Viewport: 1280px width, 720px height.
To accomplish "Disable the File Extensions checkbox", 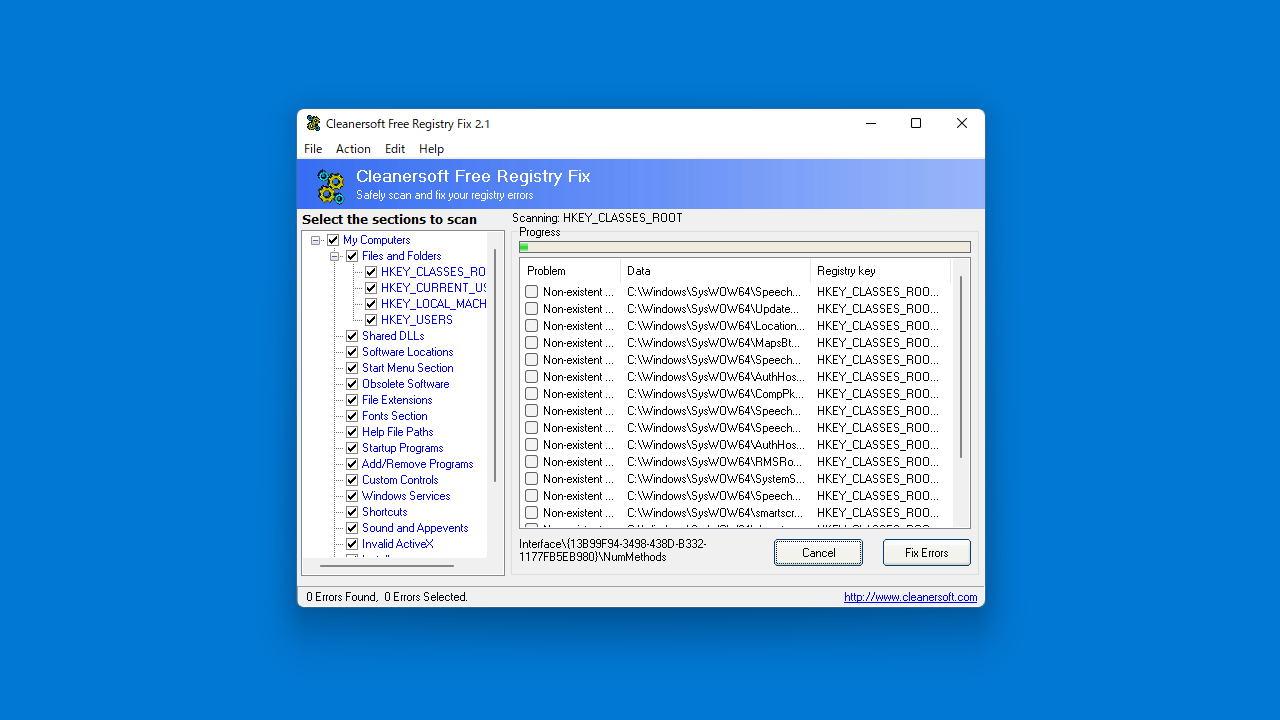I will (352, 400).
